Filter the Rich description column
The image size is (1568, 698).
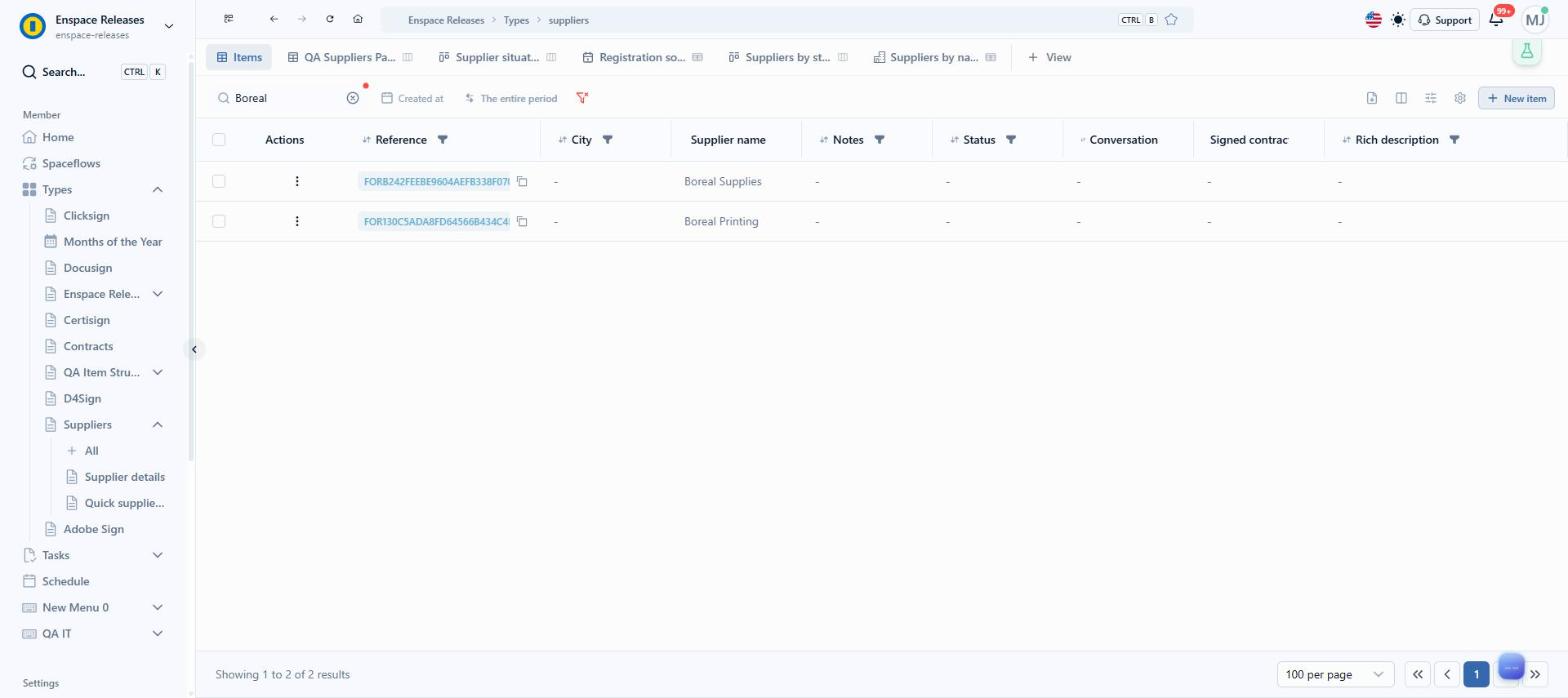[1455, 140]
